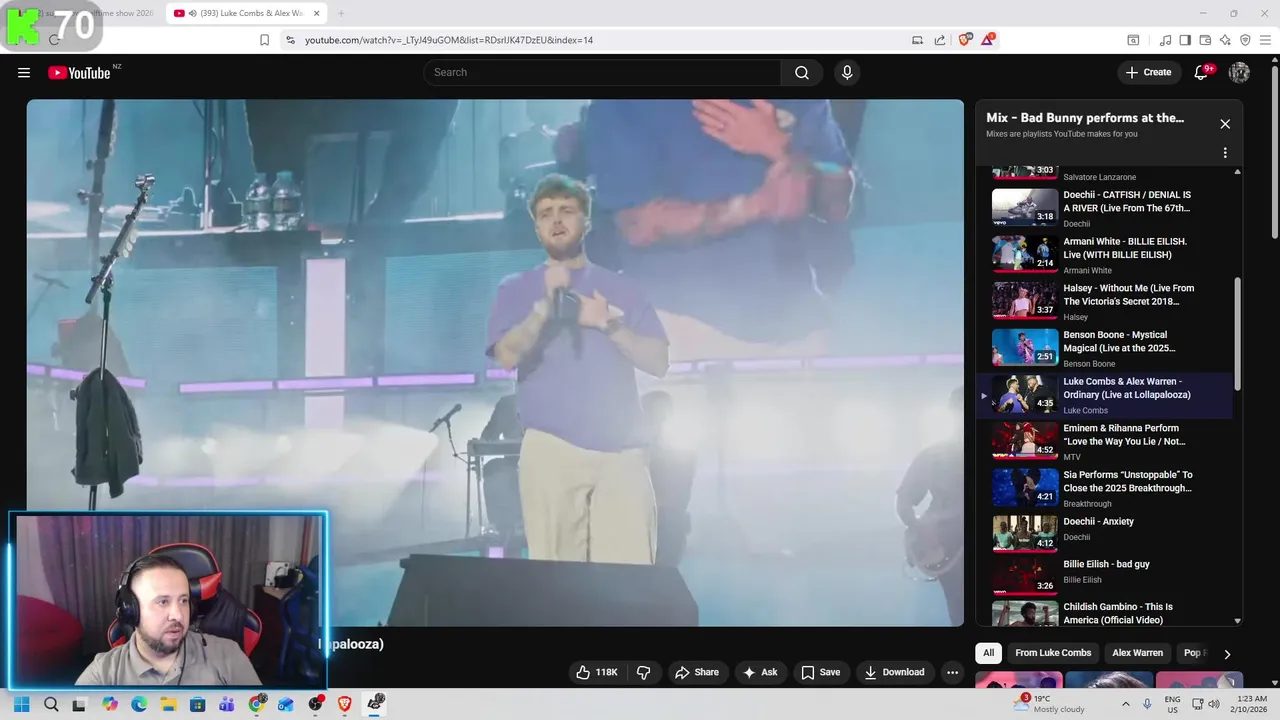Play Billie Eilish bad guy video
Screen dimensions: 1280x720
[x=1105, y=575]
